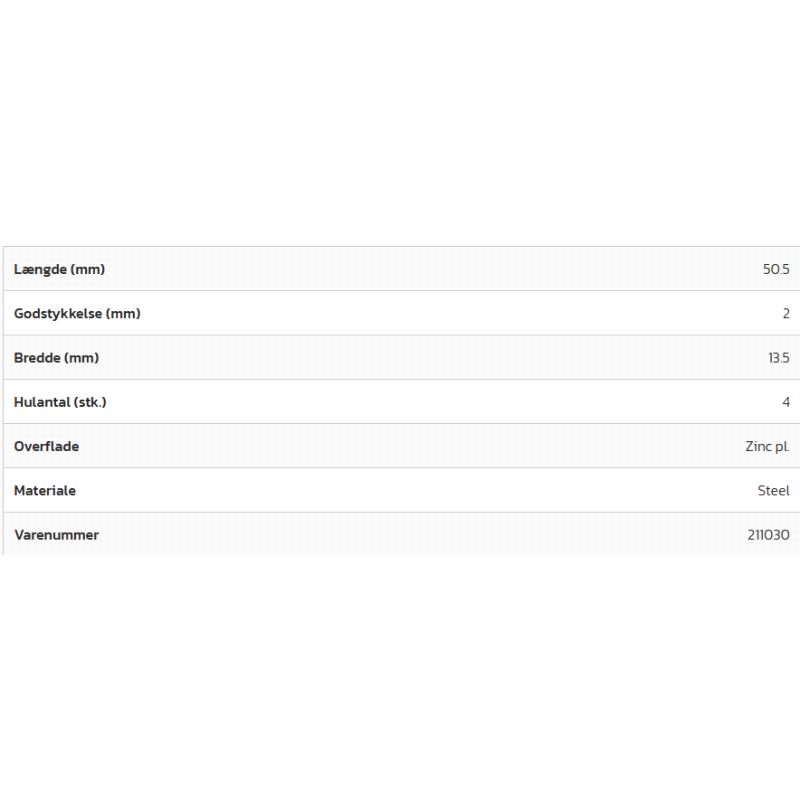This screenshot has width=800, height=800.
Task: Click the Materiale label
Action: click(x=45, y=490)
